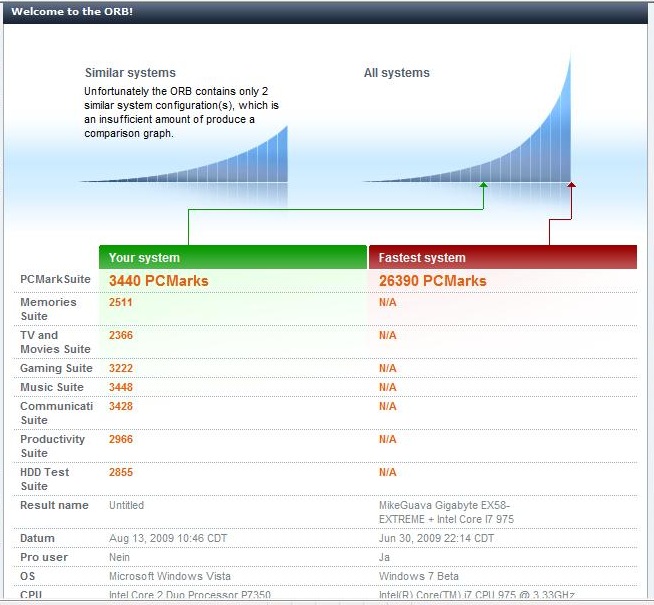This screenshot has width=654, height=605.
Task: Click the 'Productivity Suite' row label
Action: 52,446
